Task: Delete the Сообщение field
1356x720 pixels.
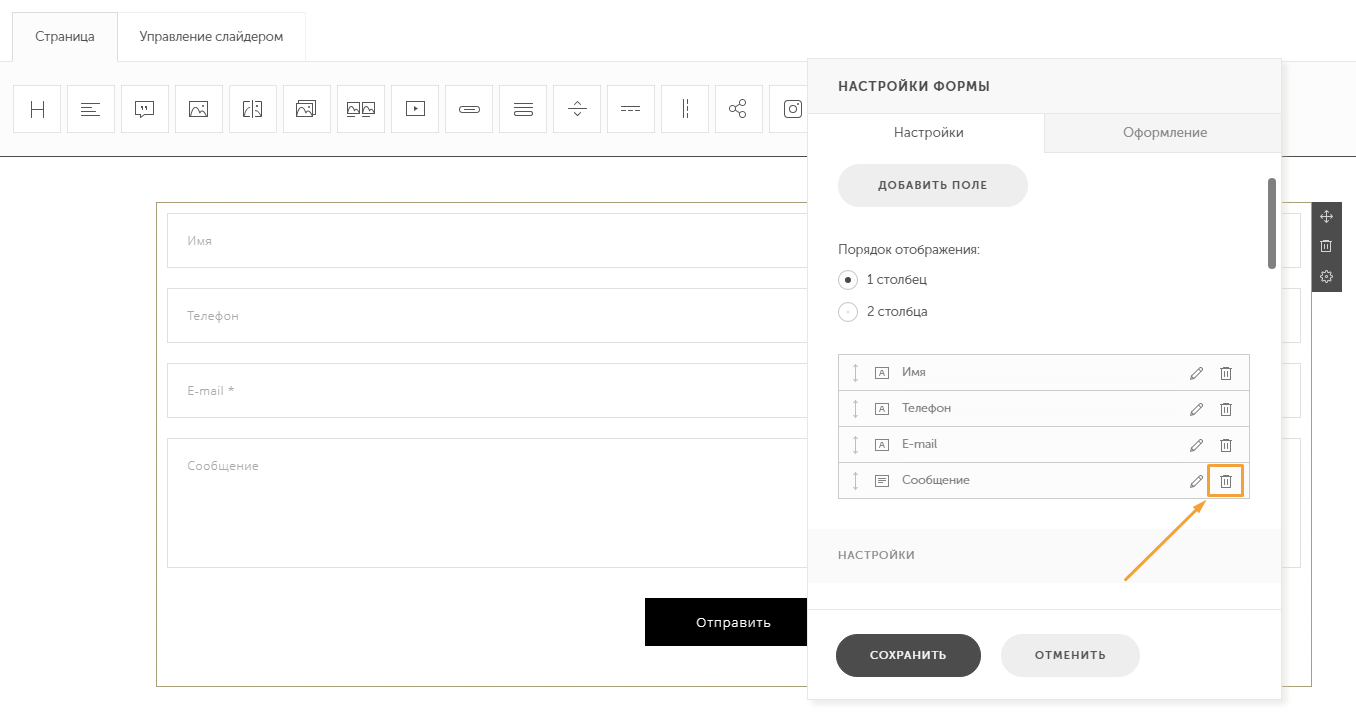Action: 1225,481
